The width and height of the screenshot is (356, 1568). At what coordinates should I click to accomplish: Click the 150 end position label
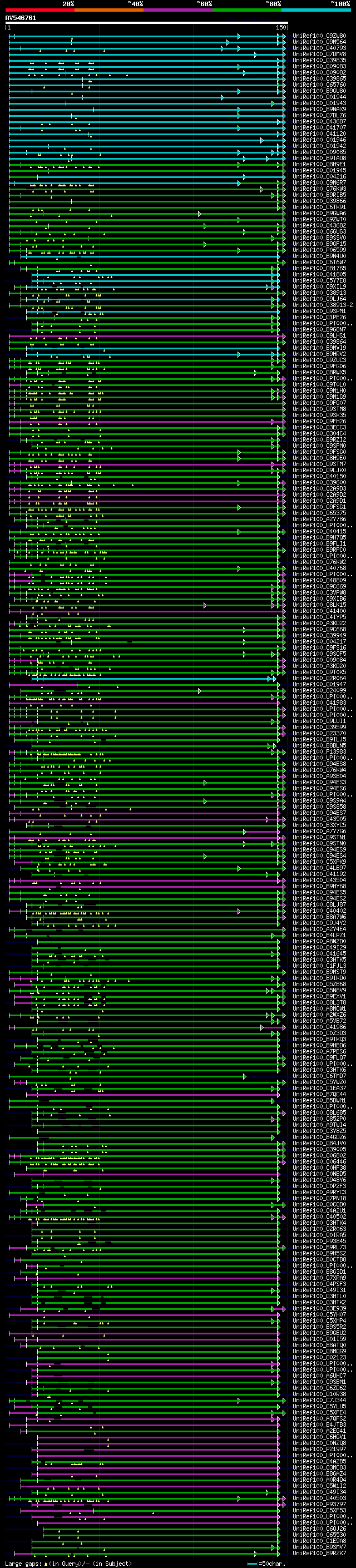(x=280, y=28)
